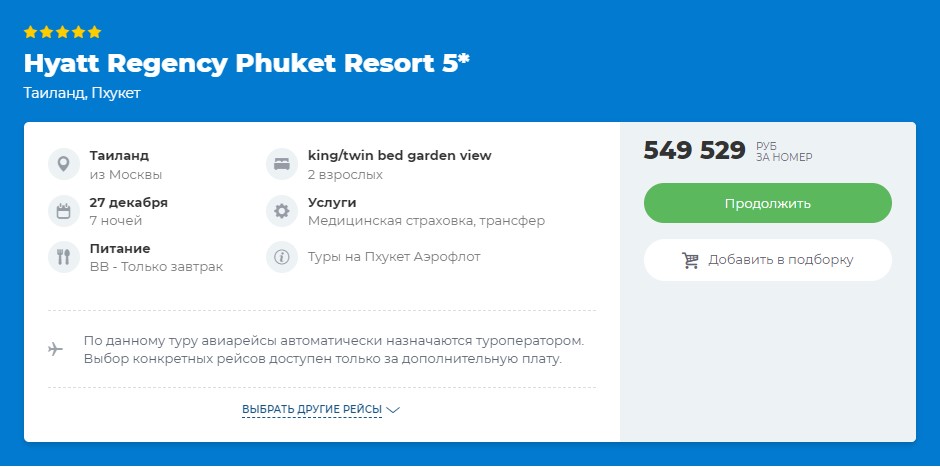Click the chevron next to Выбрать другие рейсы
940x467 pixels.
tap(393, 410)
